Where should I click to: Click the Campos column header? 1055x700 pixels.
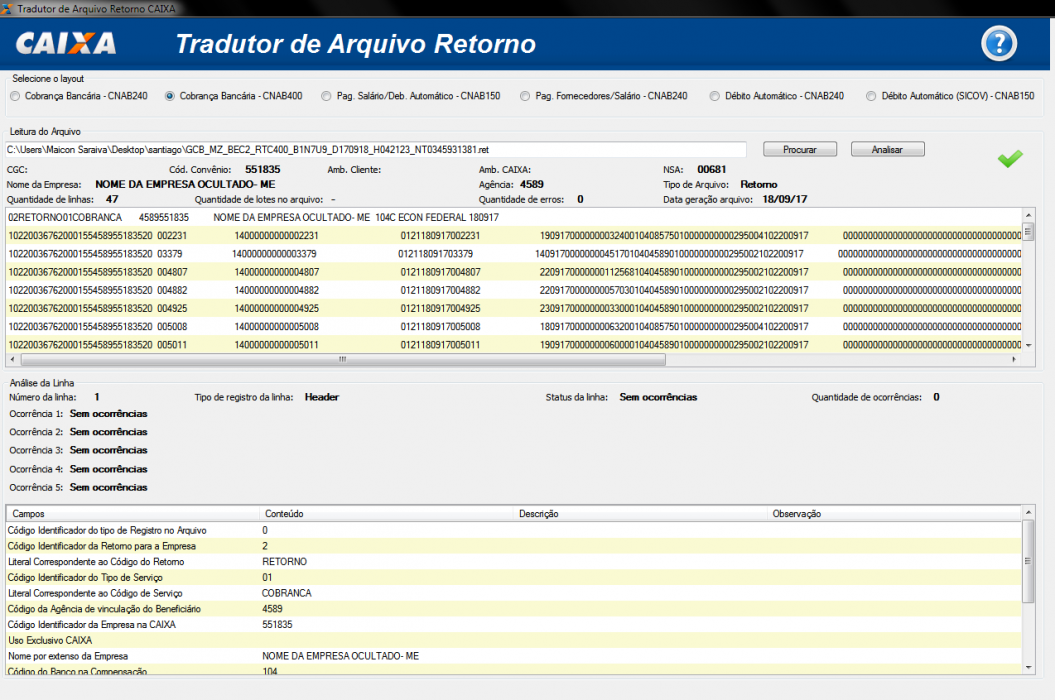[133, 514]
